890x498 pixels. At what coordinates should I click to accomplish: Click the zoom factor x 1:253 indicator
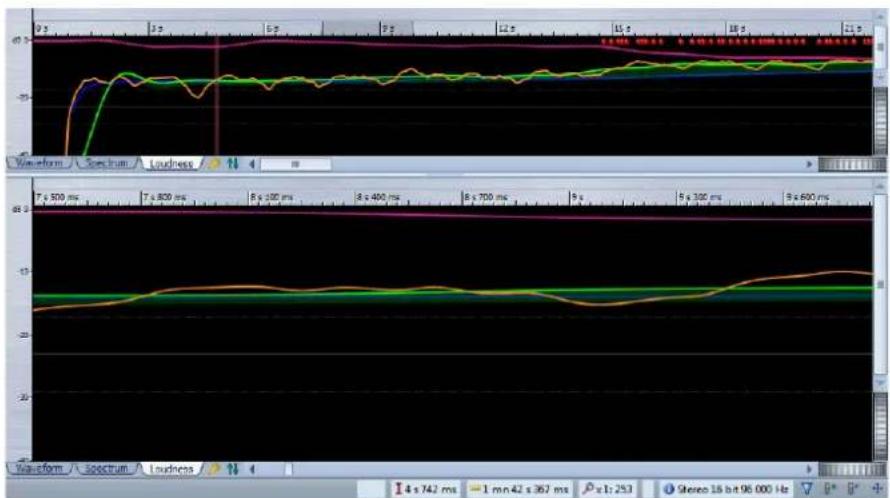(607, 489)
